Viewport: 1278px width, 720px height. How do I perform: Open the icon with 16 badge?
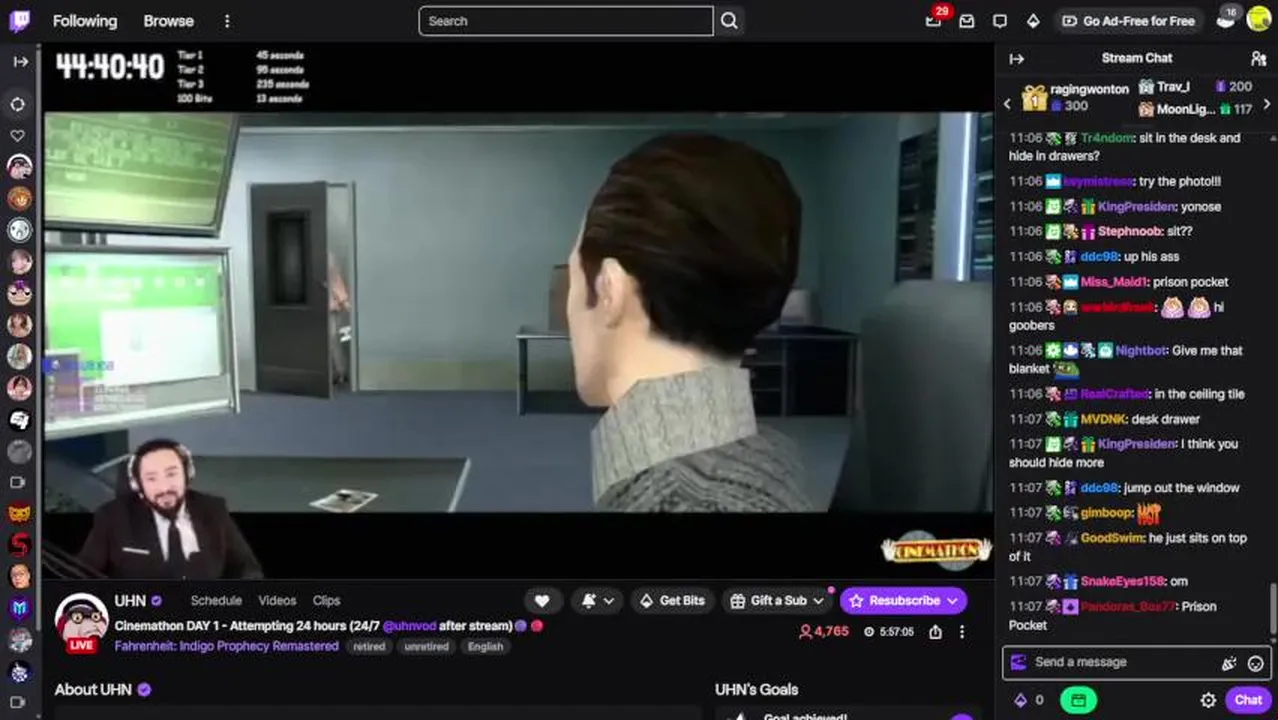pyautogui.click(x=1226, y=19)
